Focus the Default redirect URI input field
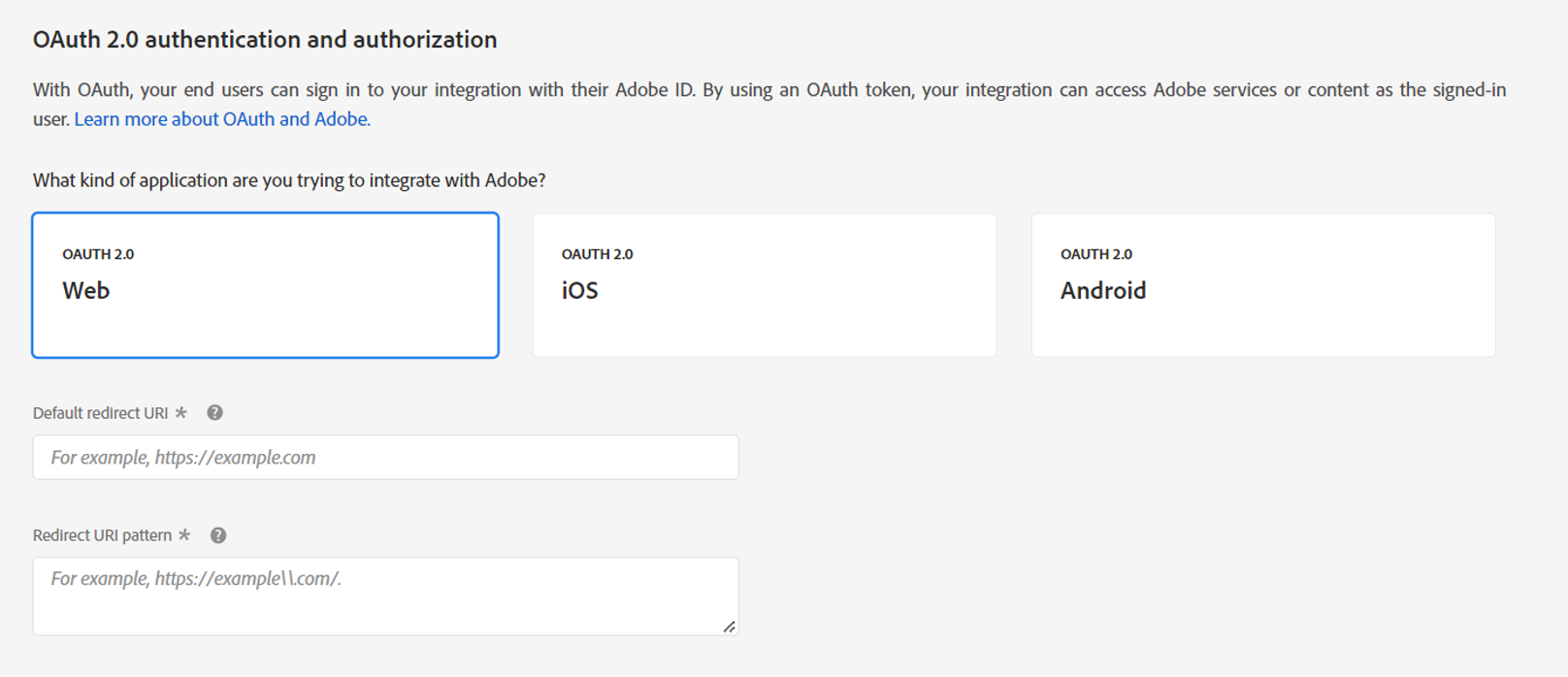 tap(385, 457)
